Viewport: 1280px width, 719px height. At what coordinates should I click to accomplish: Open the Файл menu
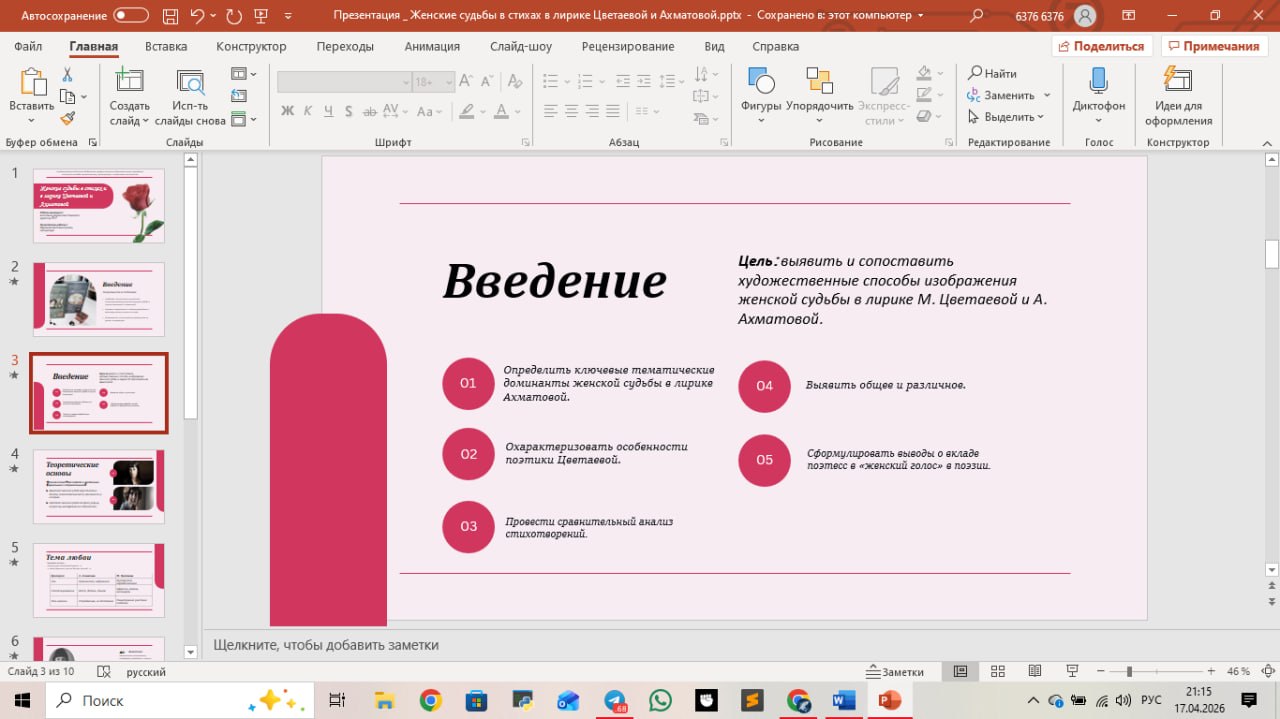click(28, 46)
